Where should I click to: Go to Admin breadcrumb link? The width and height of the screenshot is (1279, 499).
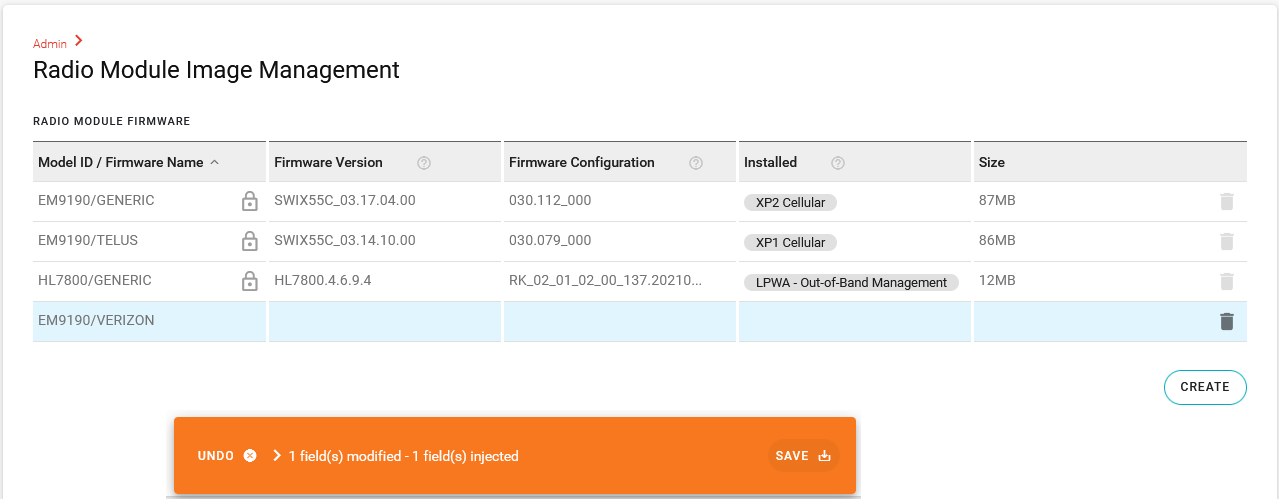click(50, 44)
